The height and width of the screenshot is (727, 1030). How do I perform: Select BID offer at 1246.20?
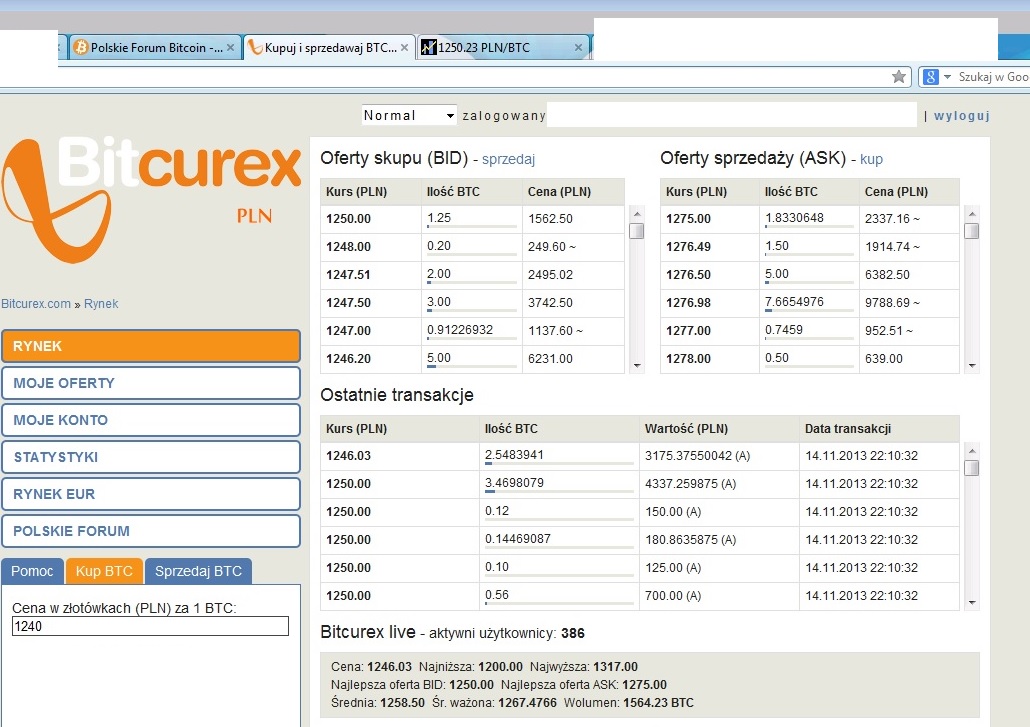pyautogui.click(x=472, y=359)
